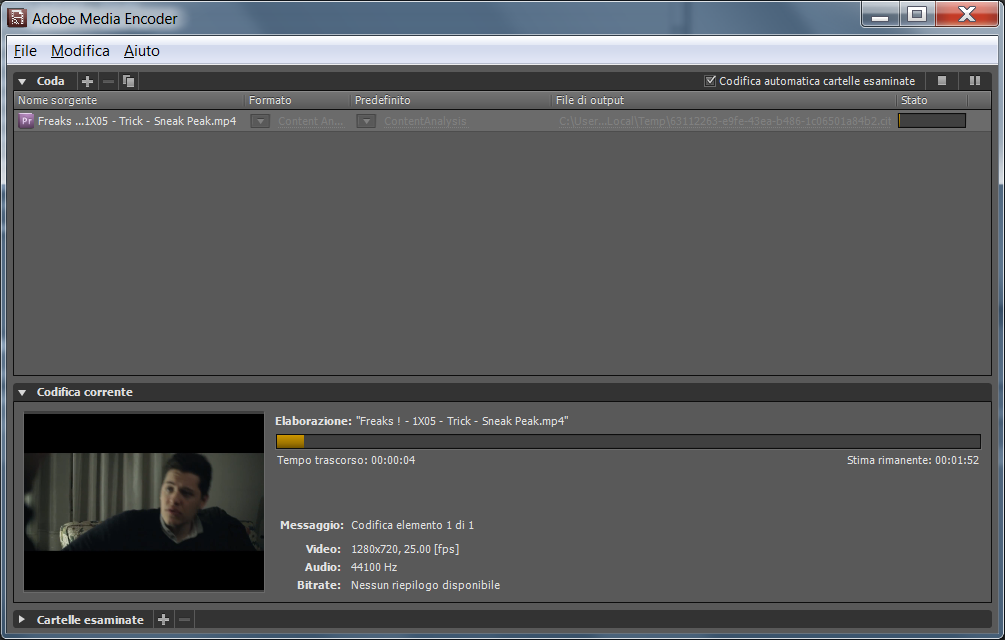1005x640 pixels.
Task: Open the Predefinito dropdown for the queued file
Action: tap(366, 121)
